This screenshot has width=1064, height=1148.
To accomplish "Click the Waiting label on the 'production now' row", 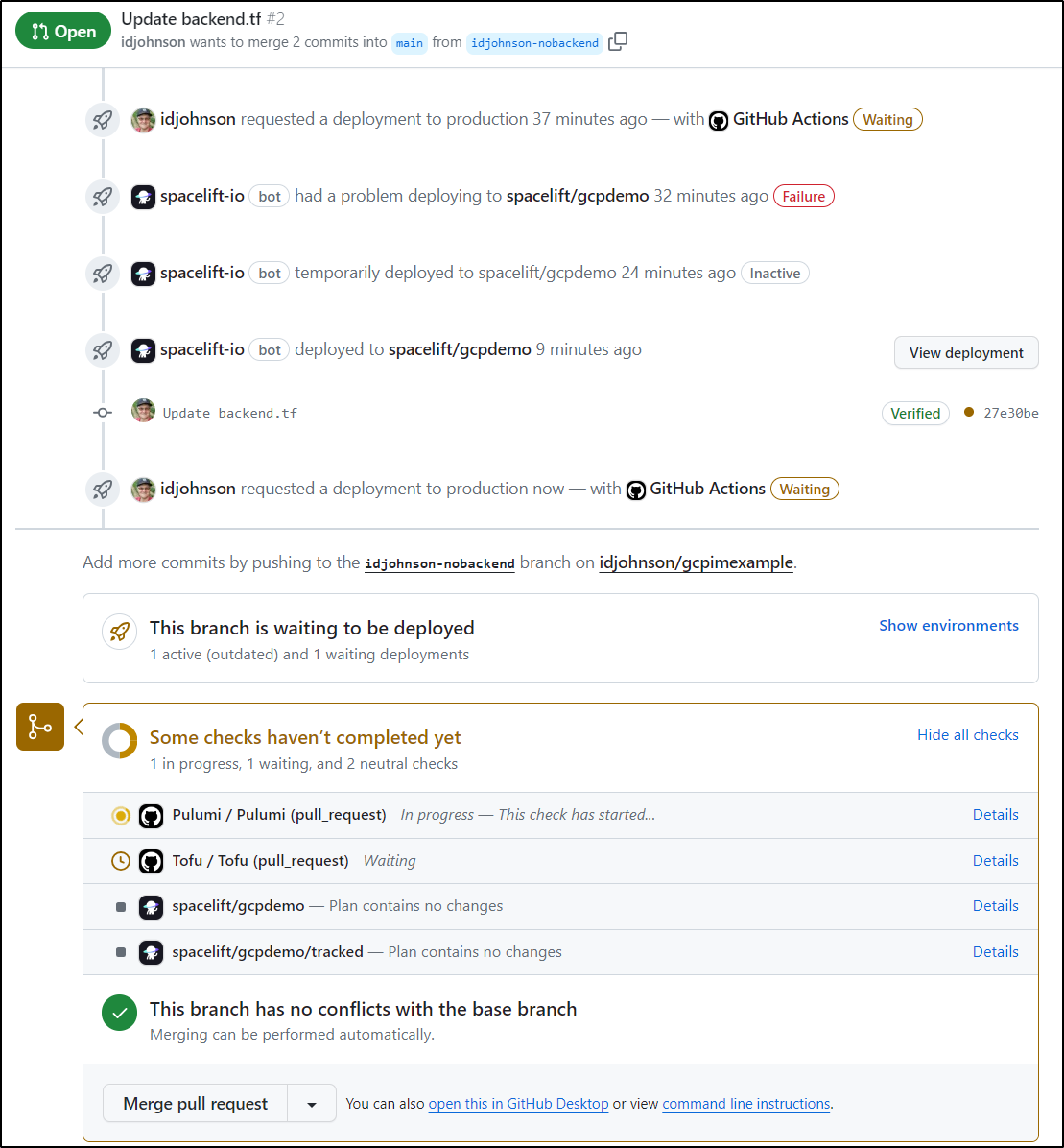I will pyautogui.click(x=804, y=490).
